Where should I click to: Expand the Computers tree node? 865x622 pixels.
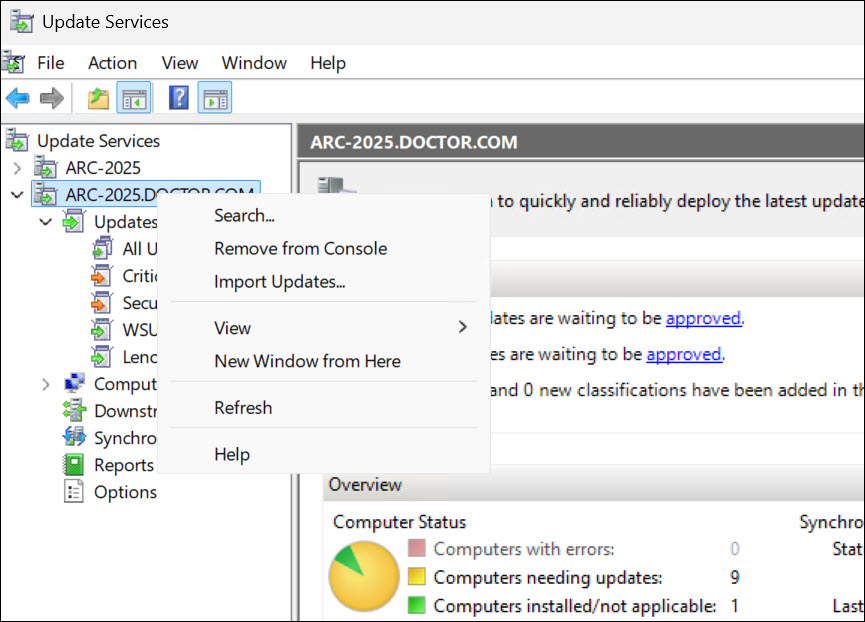[x=45, y=384]
